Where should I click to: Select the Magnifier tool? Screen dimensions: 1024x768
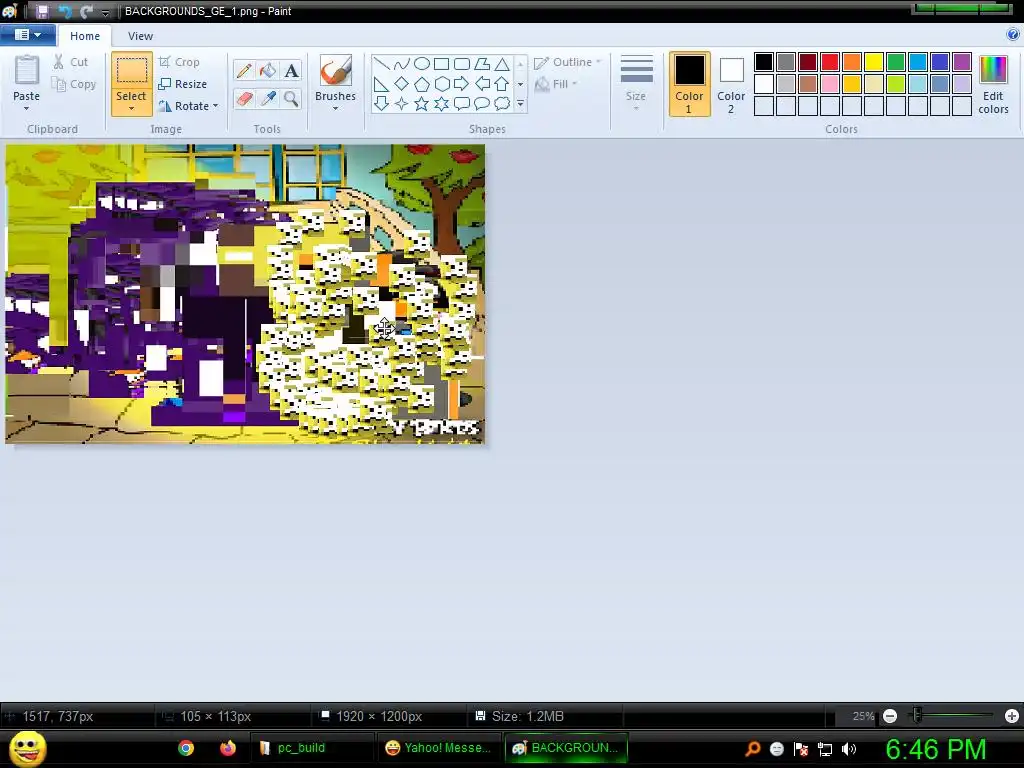click(x=291, y=99)
